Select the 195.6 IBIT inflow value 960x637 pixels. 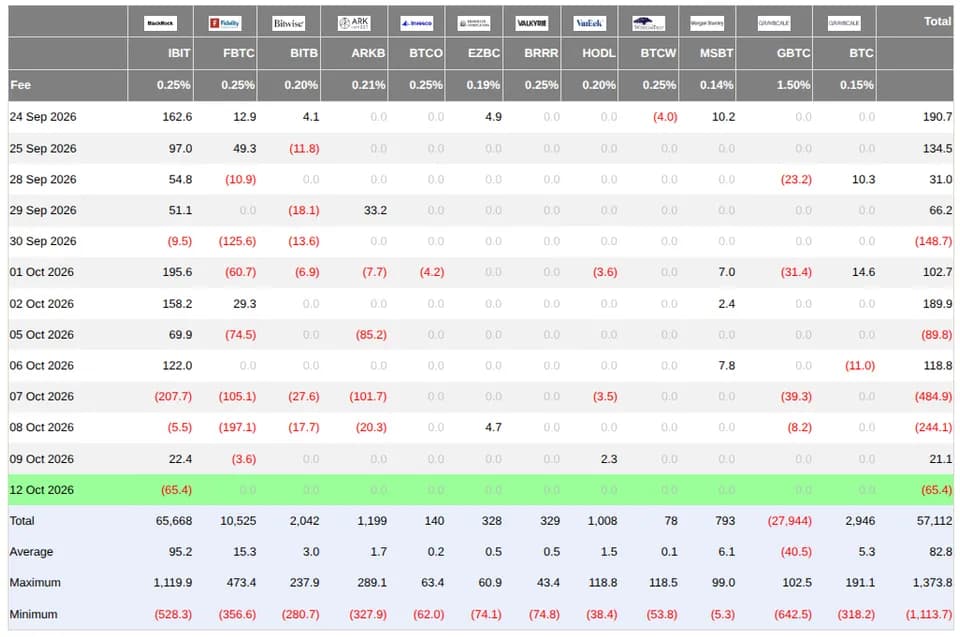tap(177, 272)
